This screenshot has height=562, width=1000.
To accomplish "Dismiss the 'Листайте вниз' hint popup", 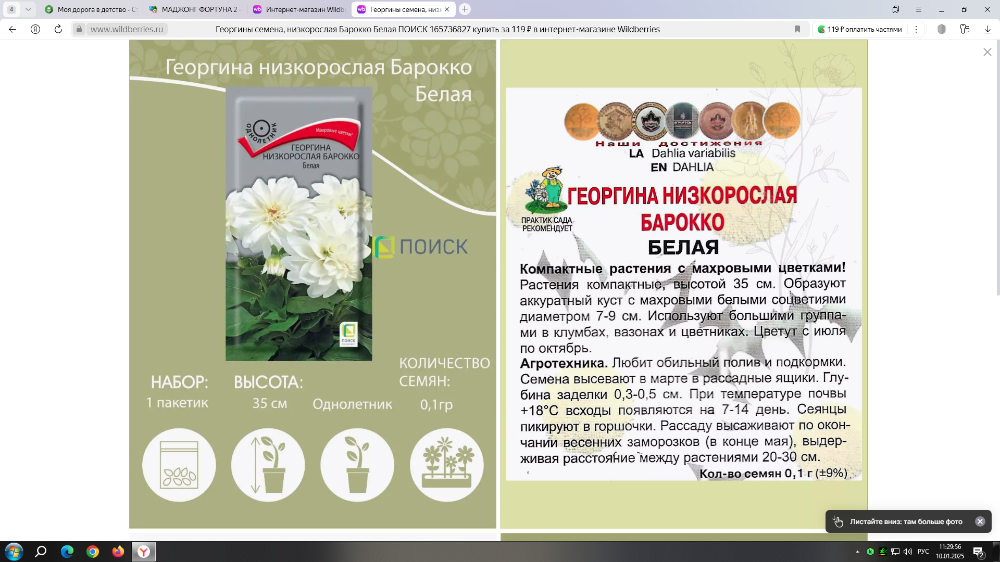I will (980, 521).
